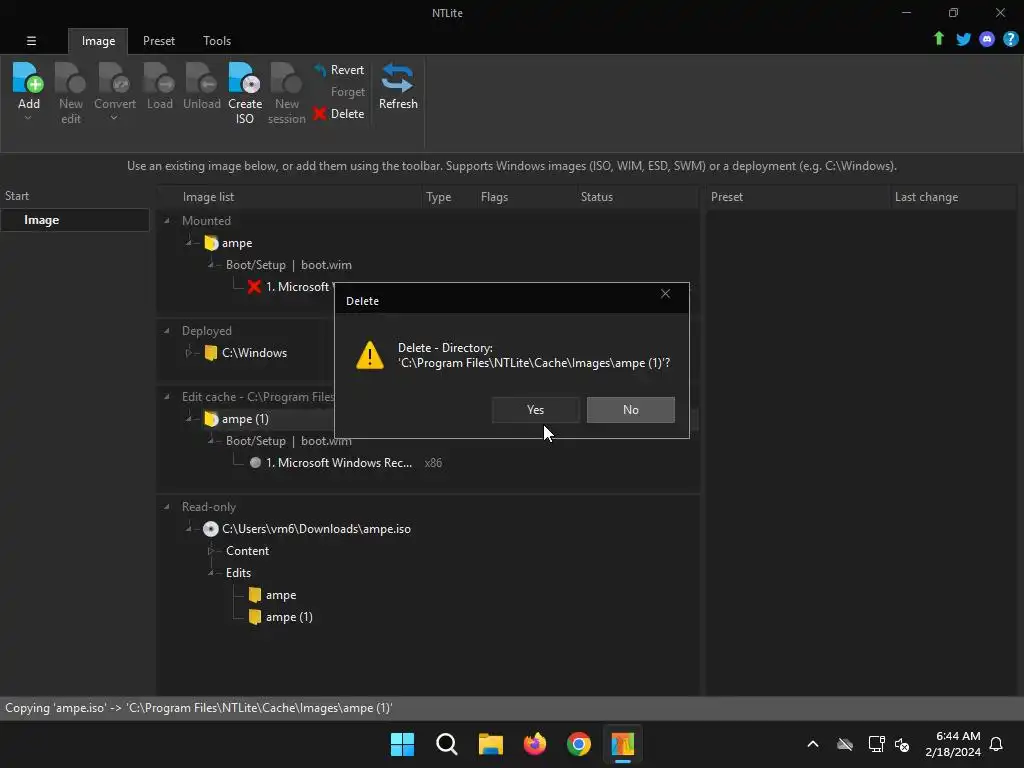Expand the Content node
This screenshot has width=1024, height=768.
[211, 551]
